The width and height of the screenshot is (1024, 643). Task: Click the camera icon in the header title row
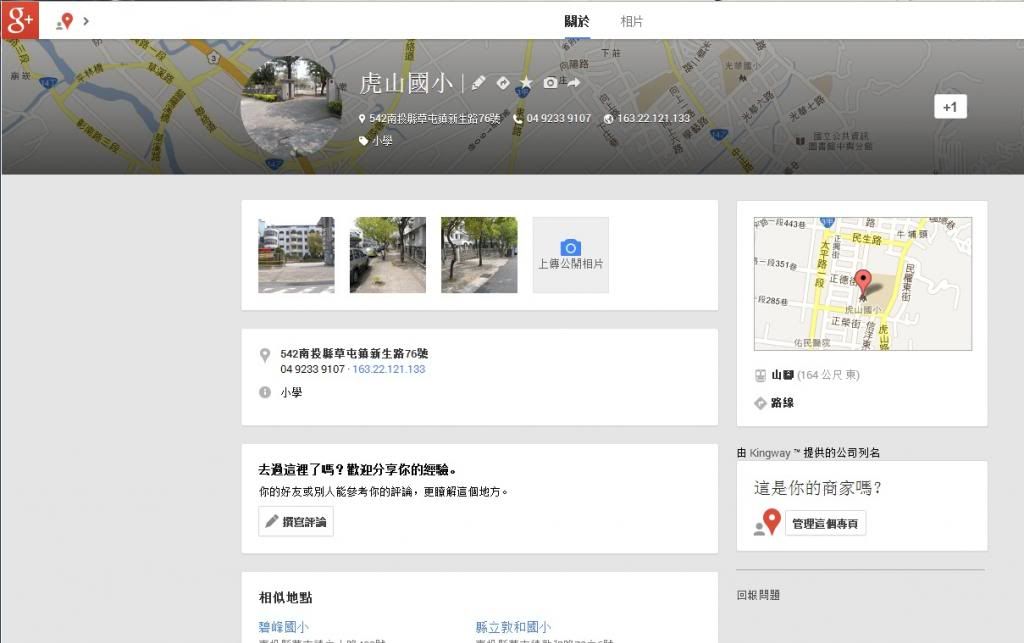pos(551,83)
